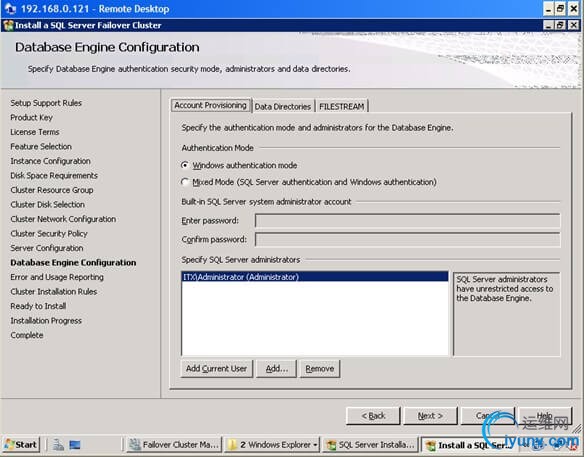Open Failover Cluster Manager taskbar item
585x457 pixels.
point(174,445)
